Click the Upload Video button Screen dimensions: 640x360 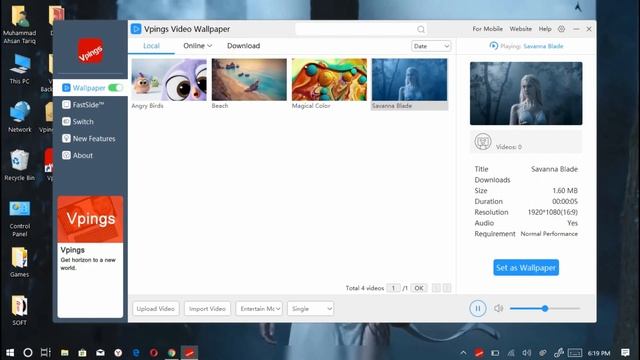(156, 309)
